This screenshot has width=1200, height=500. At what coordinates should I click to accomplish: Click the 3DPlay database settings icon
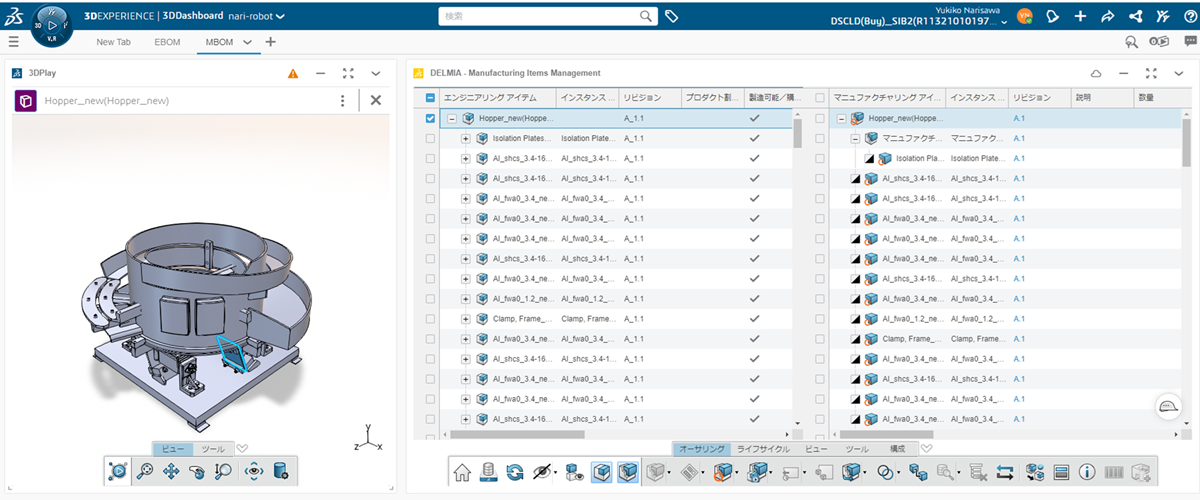[x=281, y=470]
